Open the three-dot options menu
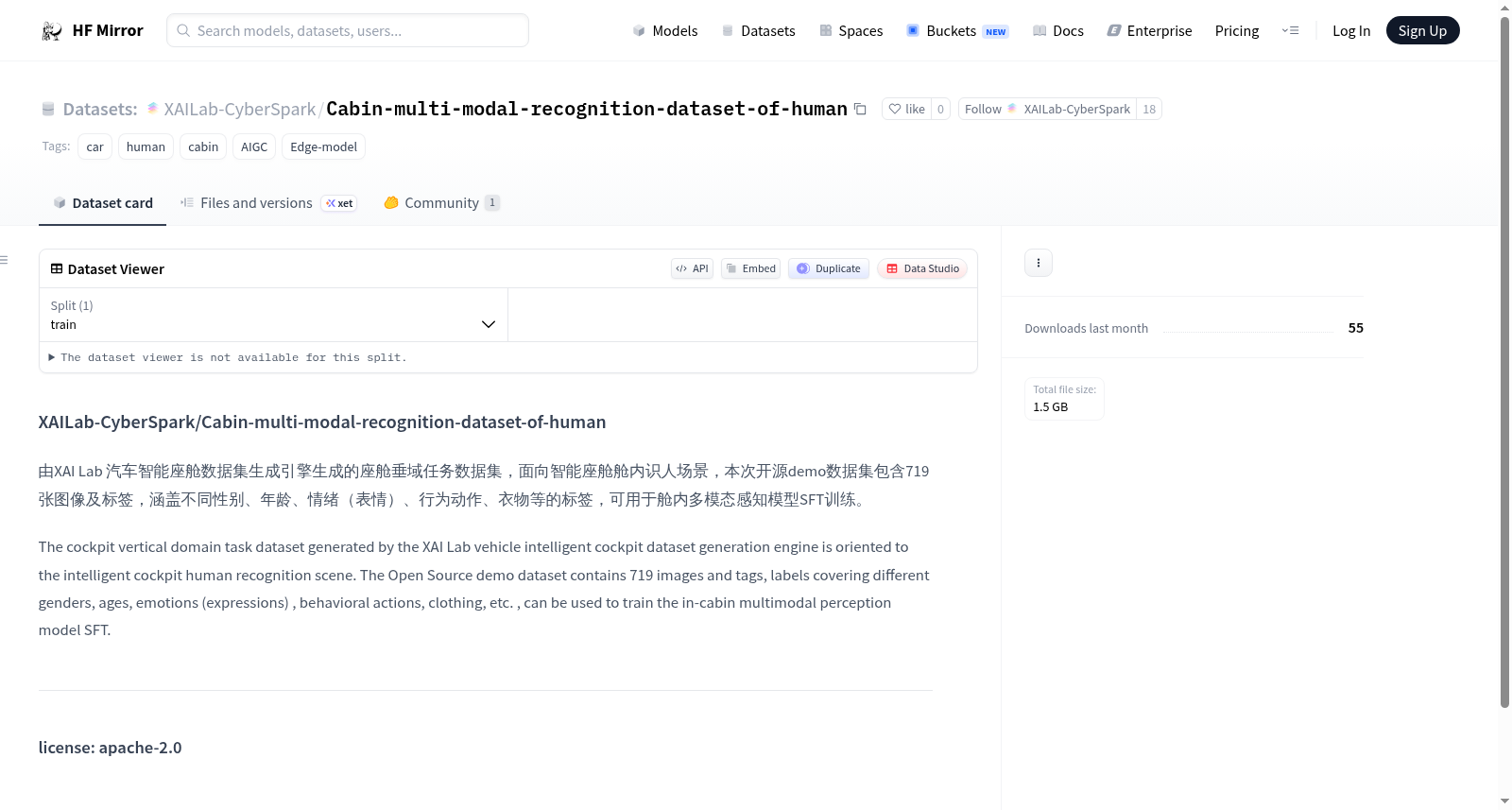 pyautogui.click(x=1039, y=263)
